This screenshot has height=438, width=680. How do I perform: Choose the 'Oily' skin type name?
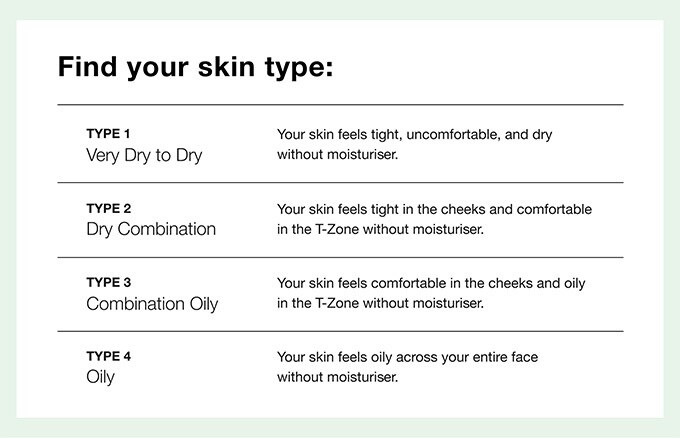click(100, 377)
